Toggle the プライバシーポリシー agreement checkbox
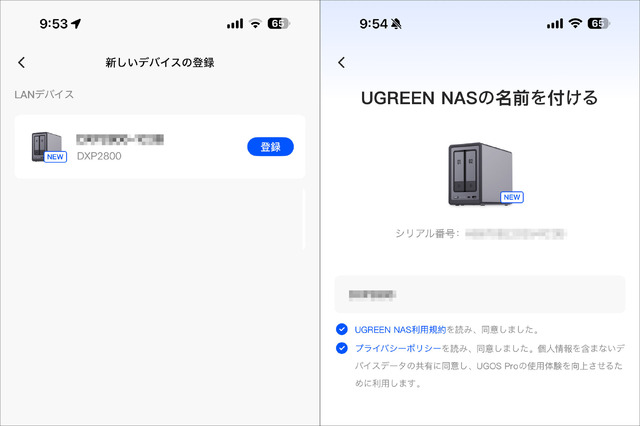640x426 pixels. (342, 348)
